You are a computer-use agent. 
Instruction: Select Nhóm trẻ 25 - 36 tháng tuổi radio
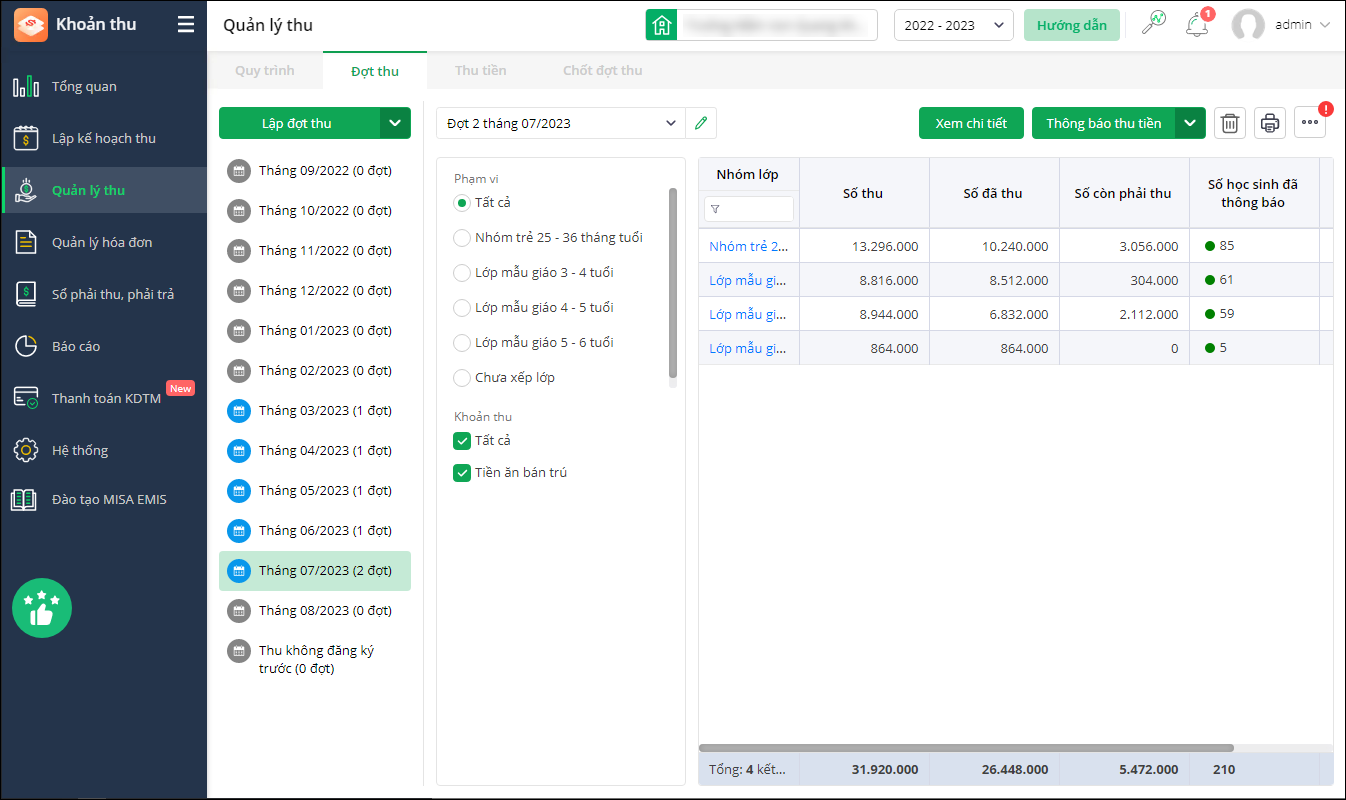(462, 238)
